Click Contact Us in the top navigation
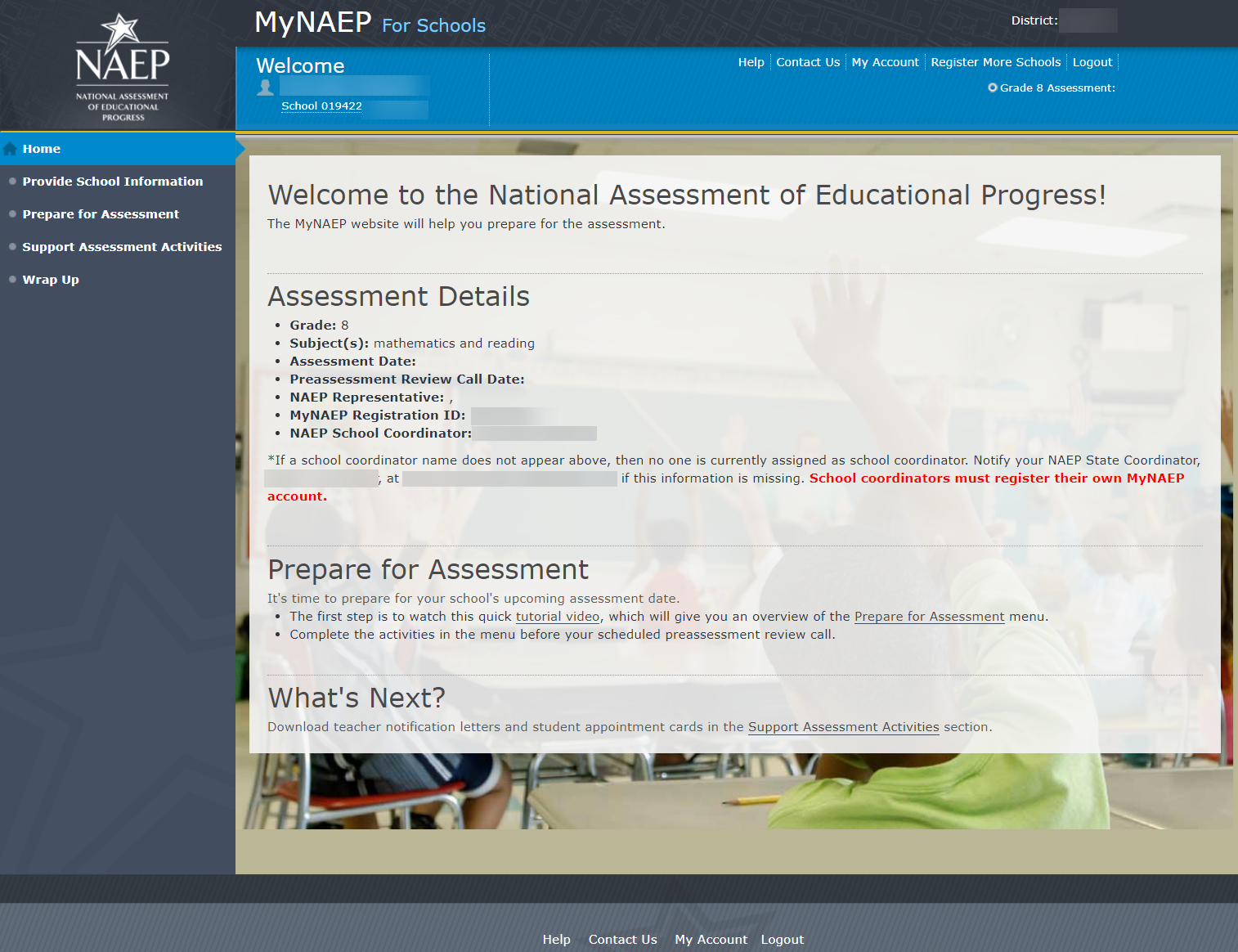Image resolution: width=1238 pixels, height=952 pixels. tap(808, 62)
